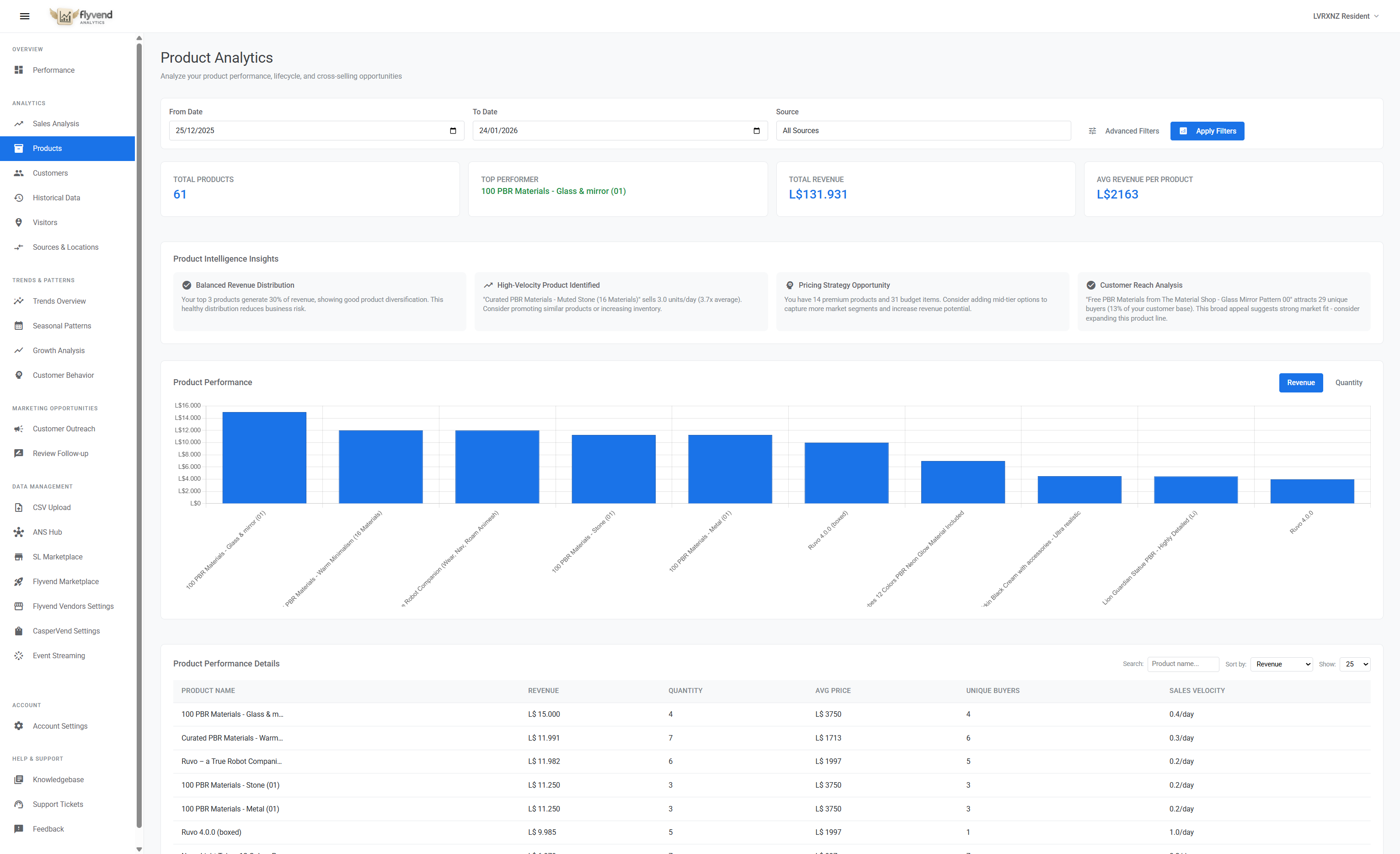Click the Visitors map pin icon
The image size is (1400, 854).
coord(19,222)
